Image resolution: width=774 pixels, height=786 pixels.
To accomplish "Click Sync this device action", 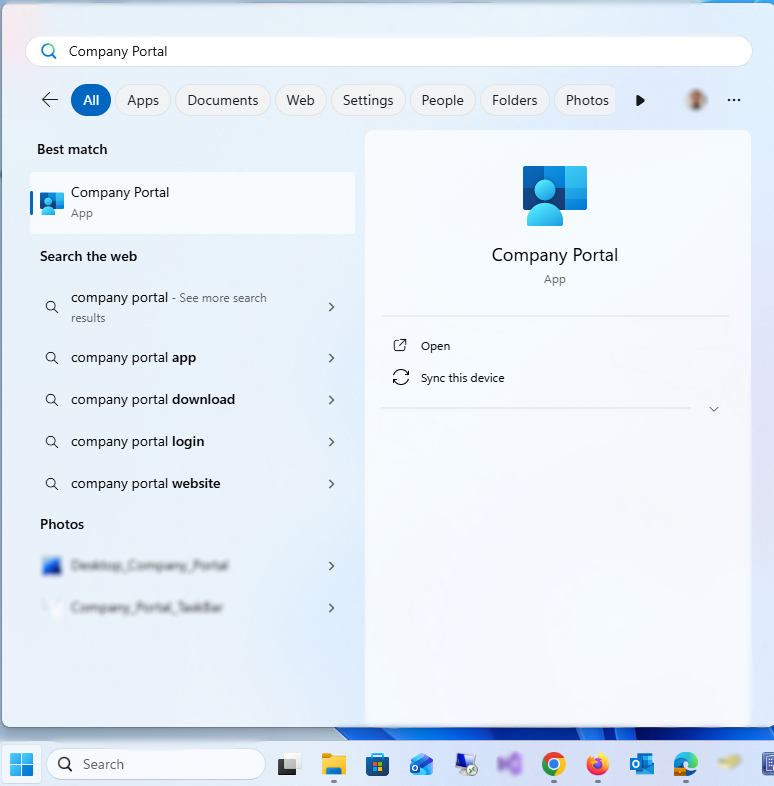I will pos(462,378).
